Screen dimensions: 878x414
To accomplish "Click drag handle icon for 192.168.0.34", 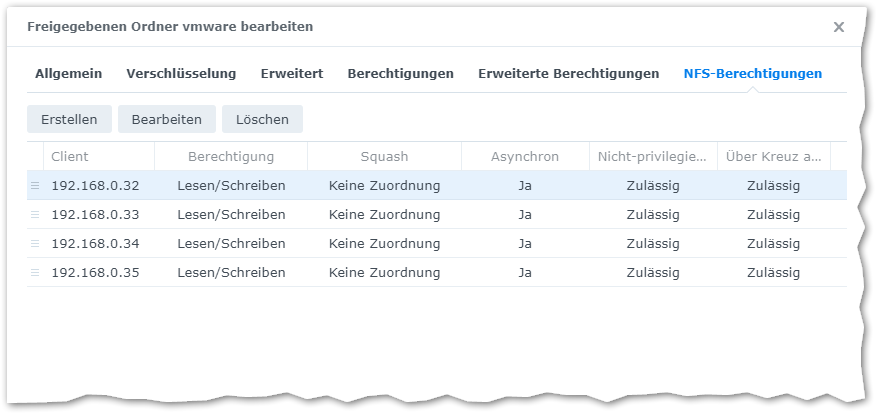I will click(35, 243).
